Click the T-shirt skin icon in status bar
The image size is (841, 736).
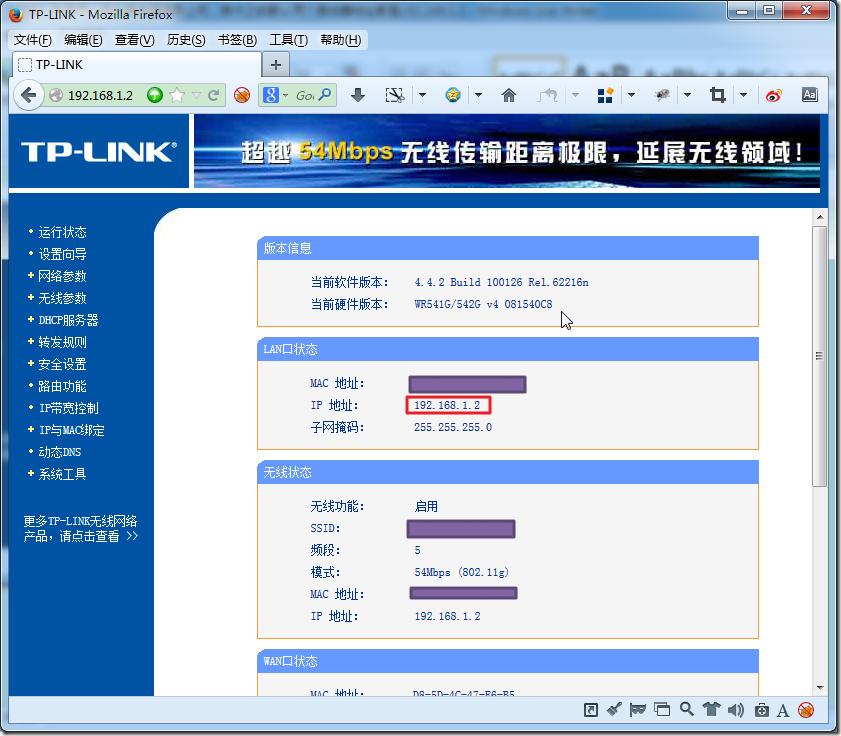pyautogui.click(x=712, y=709)
